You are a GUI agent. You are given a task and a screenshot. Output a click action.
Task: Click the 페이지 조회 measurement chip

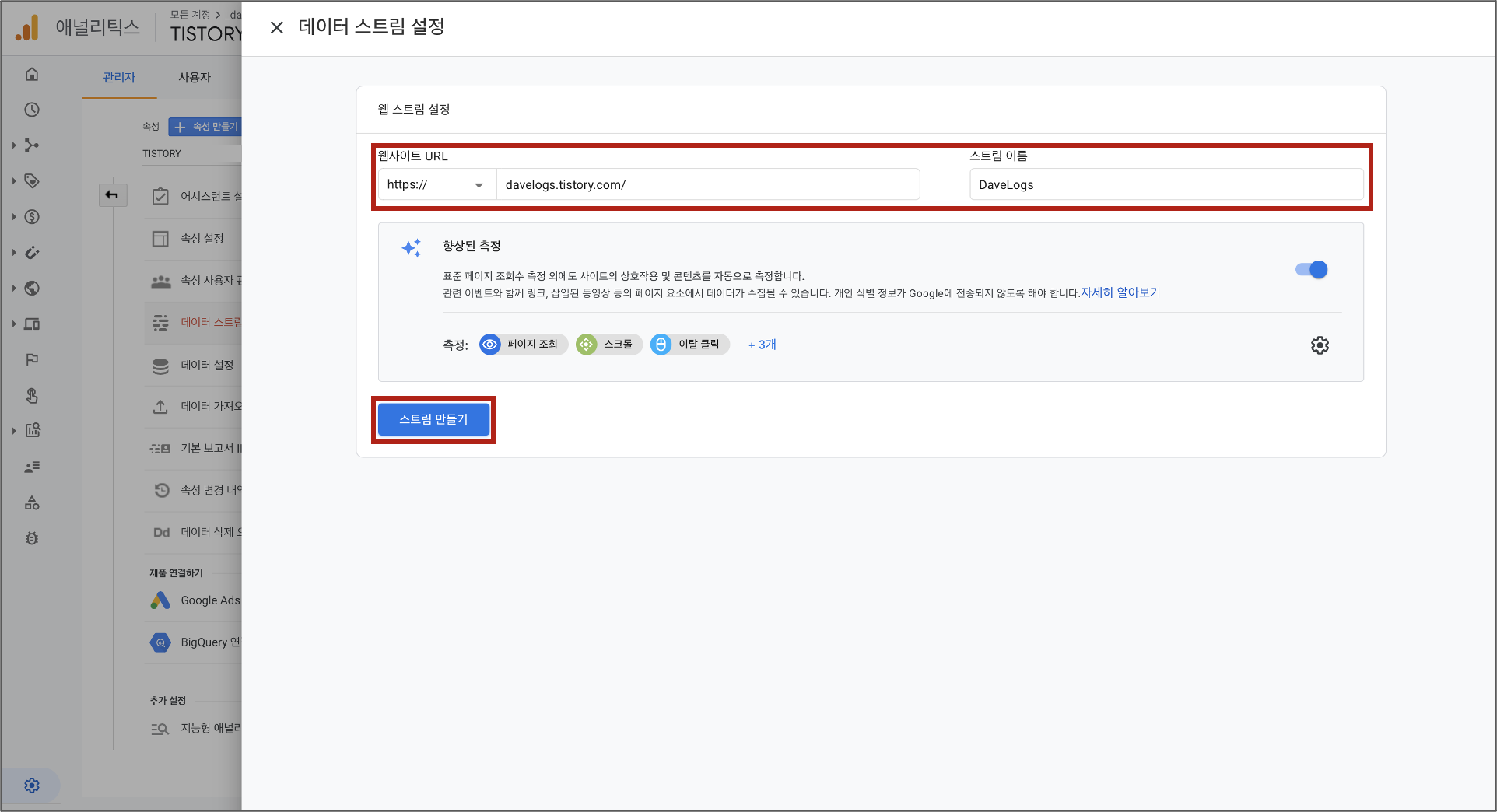click(524, 345)
